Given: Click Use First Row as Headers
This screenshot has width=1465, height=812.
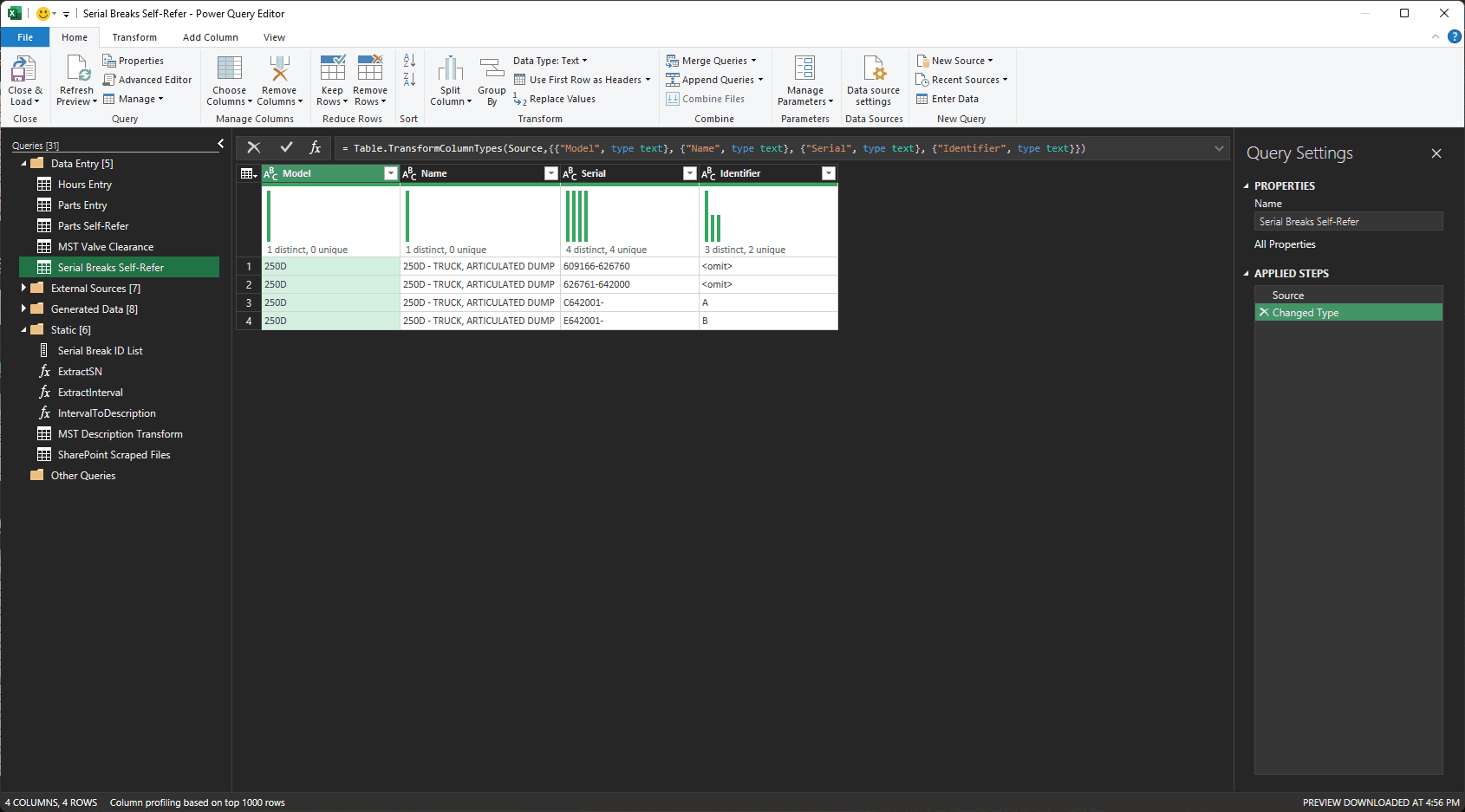Looking at the screenshot, I should tap(582, 80).
